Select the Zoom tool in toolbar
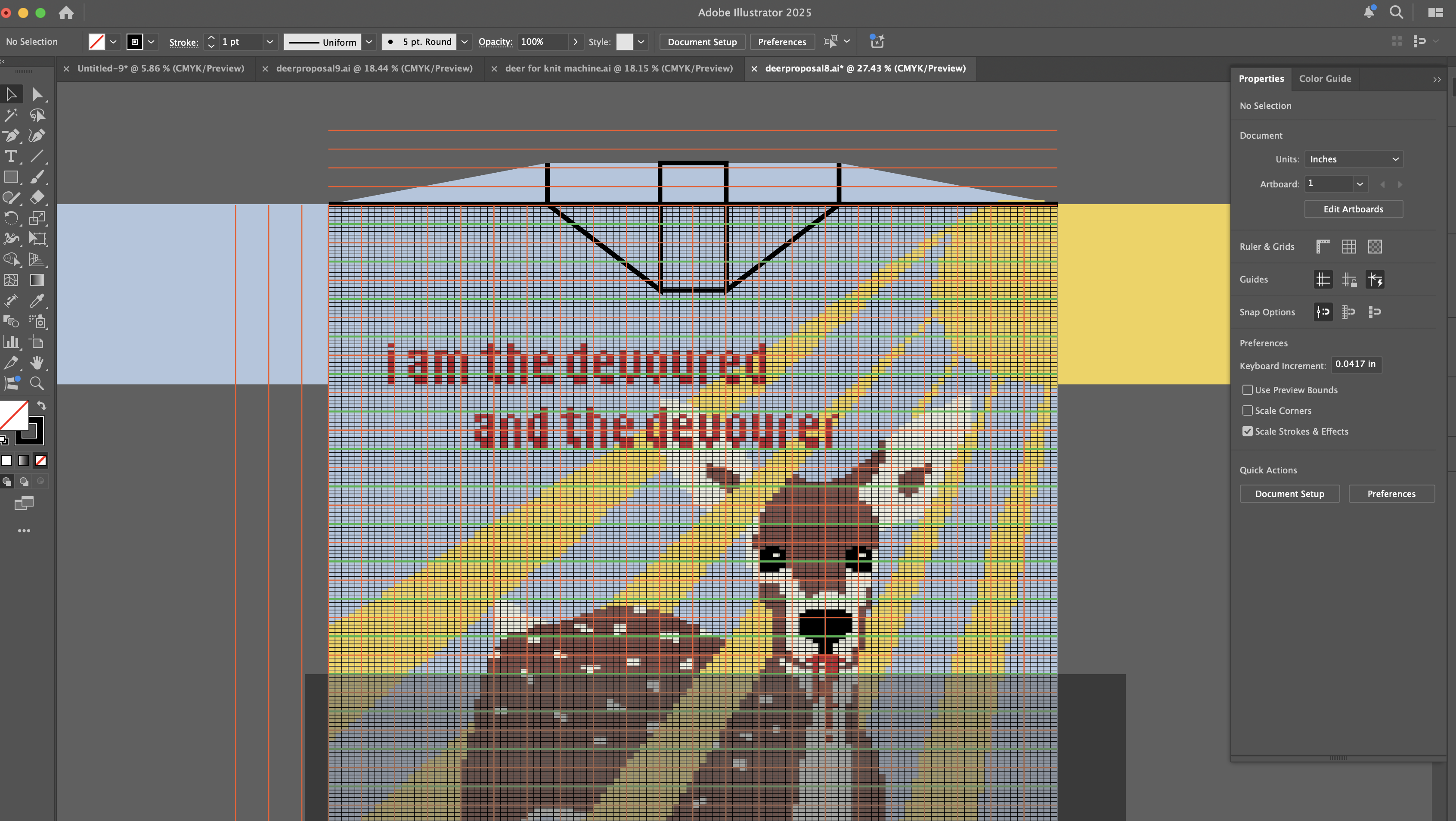The width and height of the screenshot is (1456, 821). [x=37, y=383]
